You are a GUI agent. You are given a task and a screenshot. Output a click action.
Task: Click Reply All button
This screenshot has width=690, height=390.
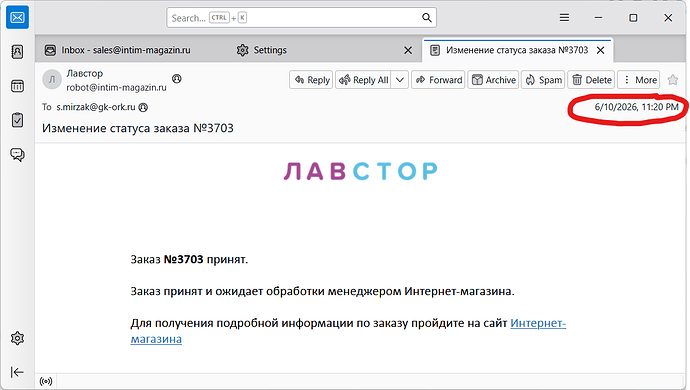[x=363, y=80]
